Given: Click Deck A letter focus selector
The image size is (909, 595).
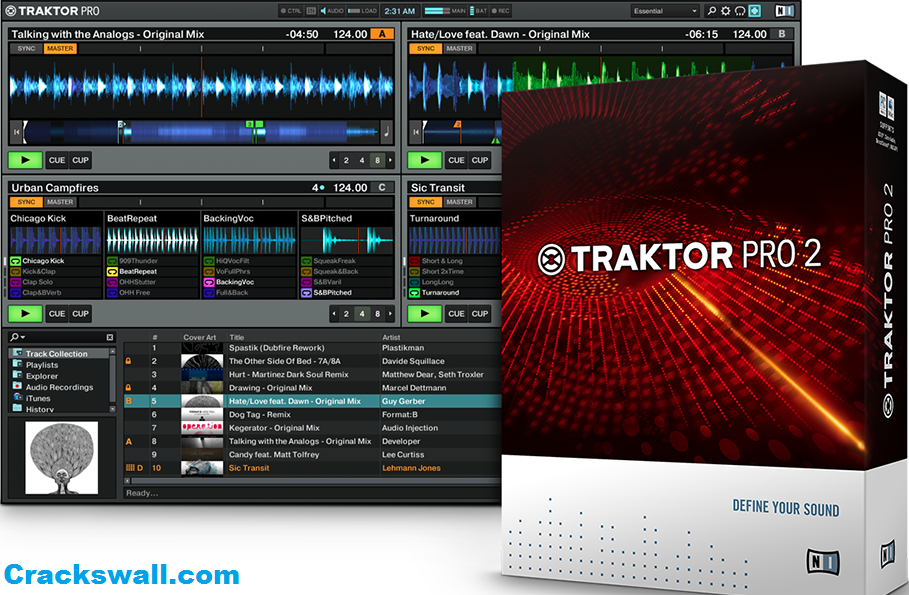Looking at the screenshot, I should click(381, 34).
